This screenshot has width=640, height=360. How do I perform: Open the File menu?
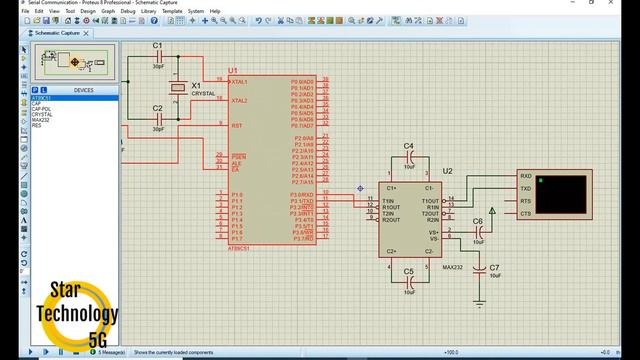(x=25, y=11)
